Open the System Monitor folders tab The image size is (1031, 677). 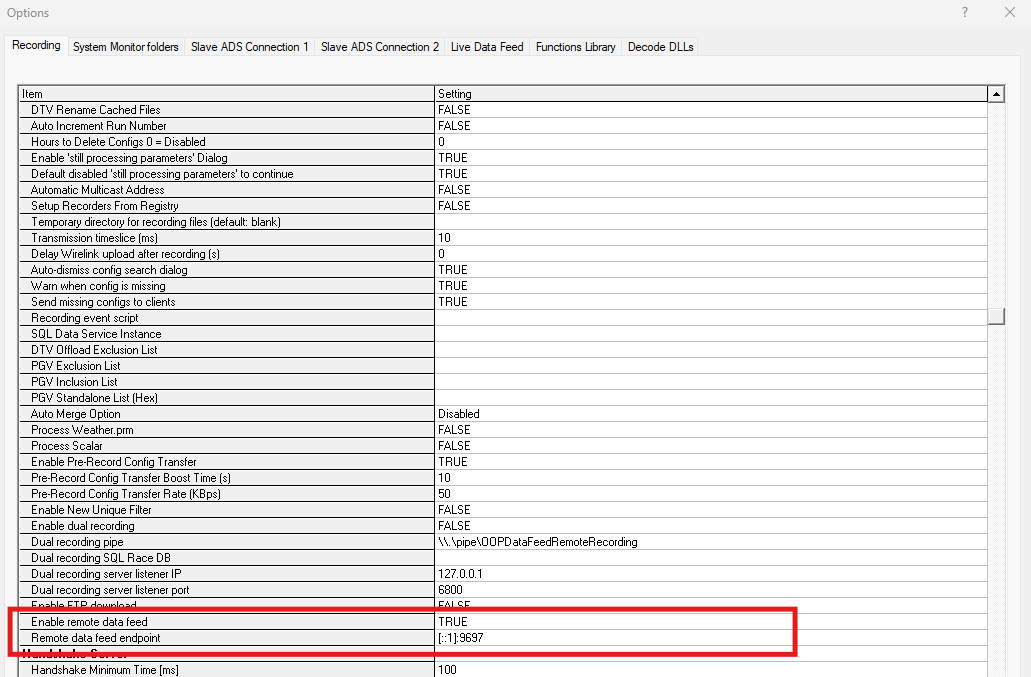pos(125,46)
